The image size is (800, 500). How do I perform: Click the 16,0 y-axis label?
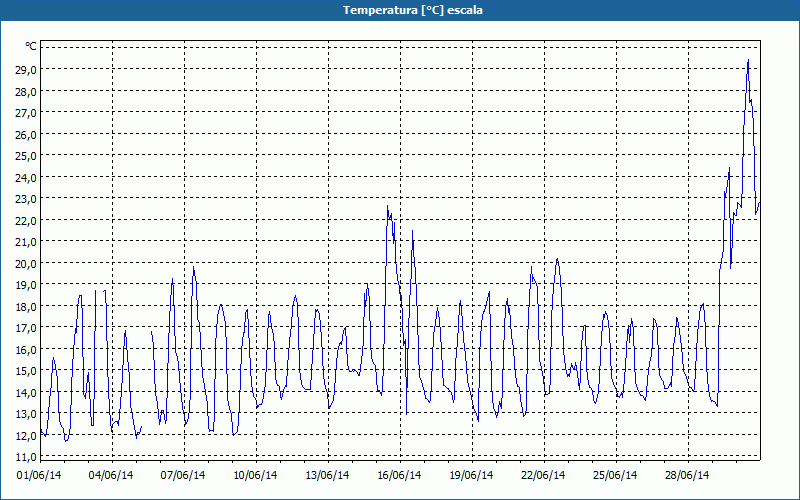pyautogui.click(x=26, y=350)
